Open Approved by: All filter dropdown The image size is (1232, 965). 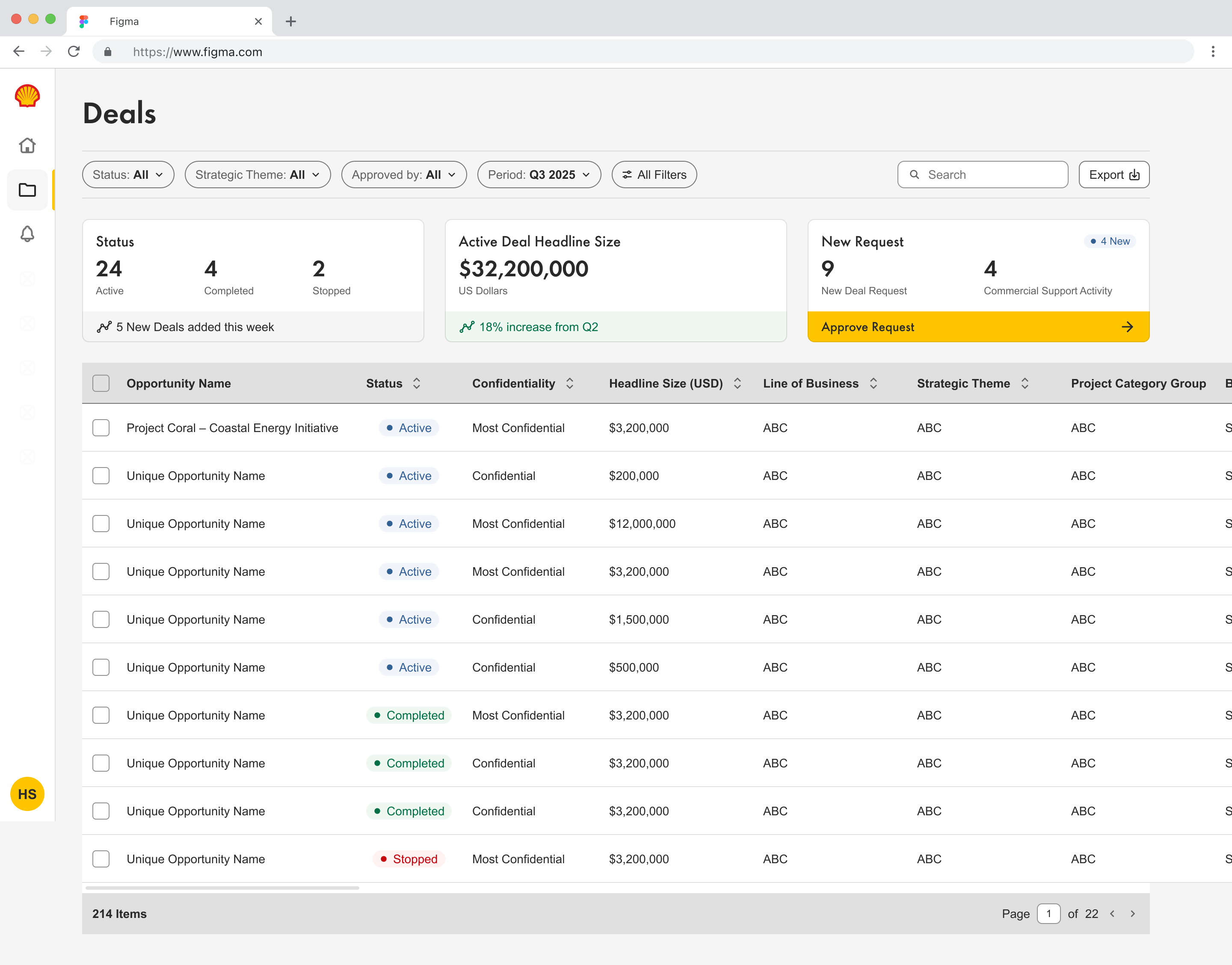(404, 175)
